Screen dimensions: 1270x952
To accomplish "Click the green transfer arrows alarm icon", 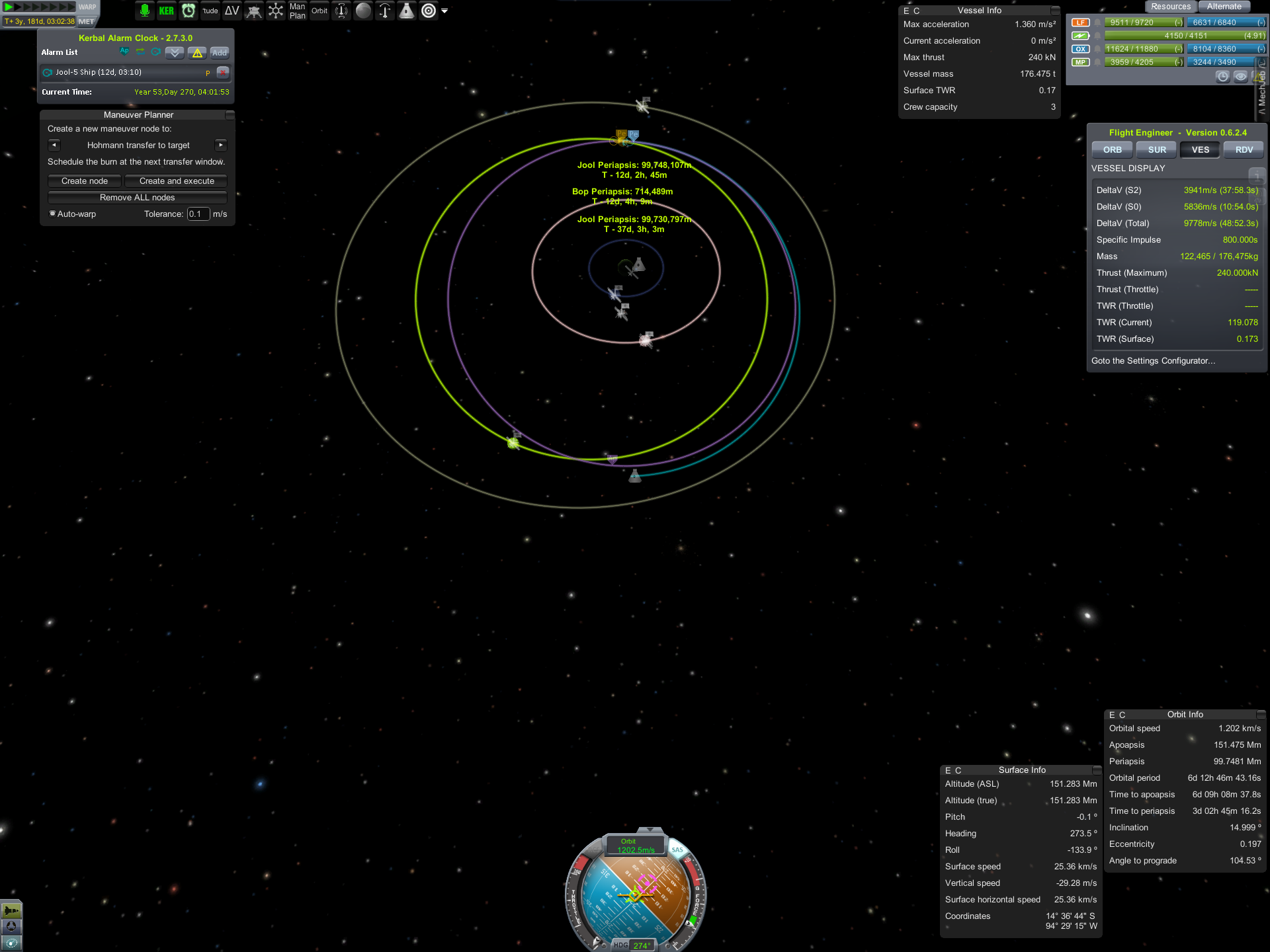I will (x=140, y=52).
